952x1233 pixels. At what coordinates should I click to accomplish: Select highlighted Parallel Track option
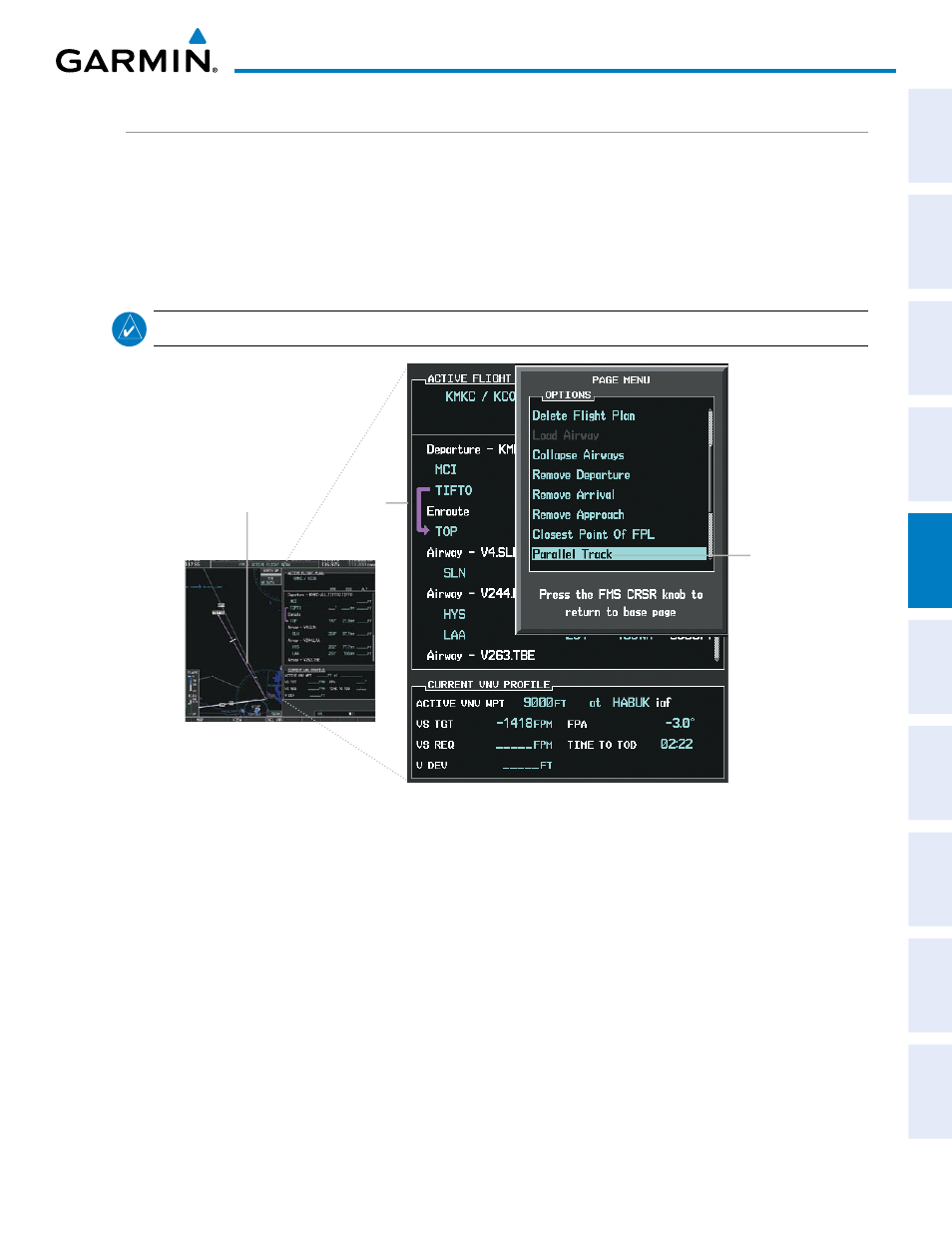pos(619,554)
